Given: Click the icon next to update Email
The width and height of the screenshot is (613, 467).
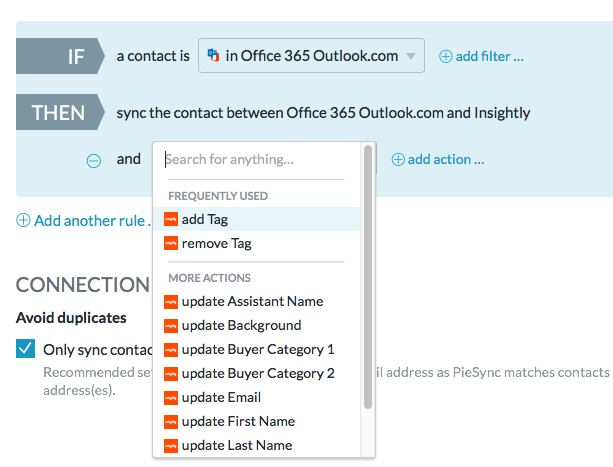Looking at the screenshot, I should click(171, 397).
